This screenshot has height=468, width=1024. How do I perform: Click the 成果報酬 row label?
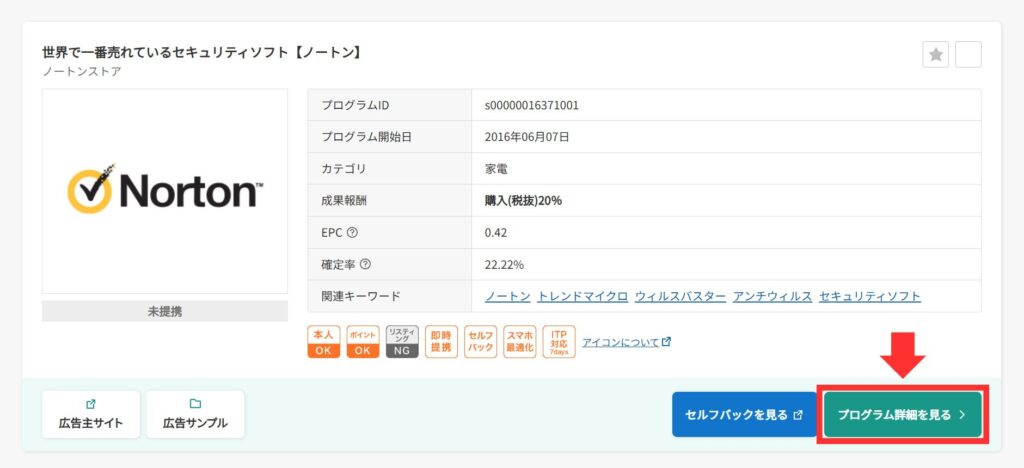[x=344, y=201]
